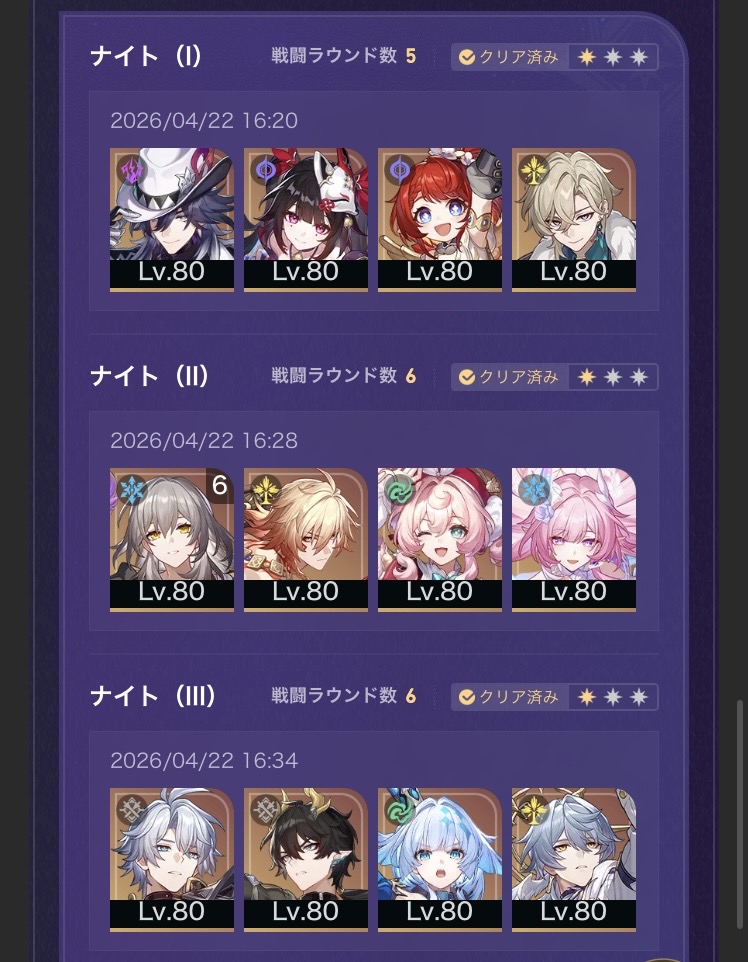Click the vertical scrollbar on the right edge
This screenshot has width=748, height=962.
click(740, 815)
